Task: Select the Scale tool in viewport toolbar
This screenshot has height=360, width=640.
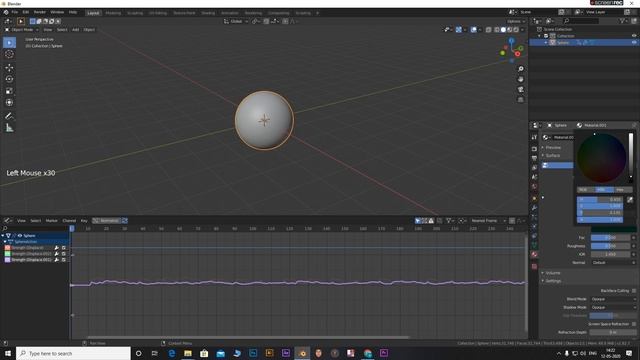Action: (9, 91)
